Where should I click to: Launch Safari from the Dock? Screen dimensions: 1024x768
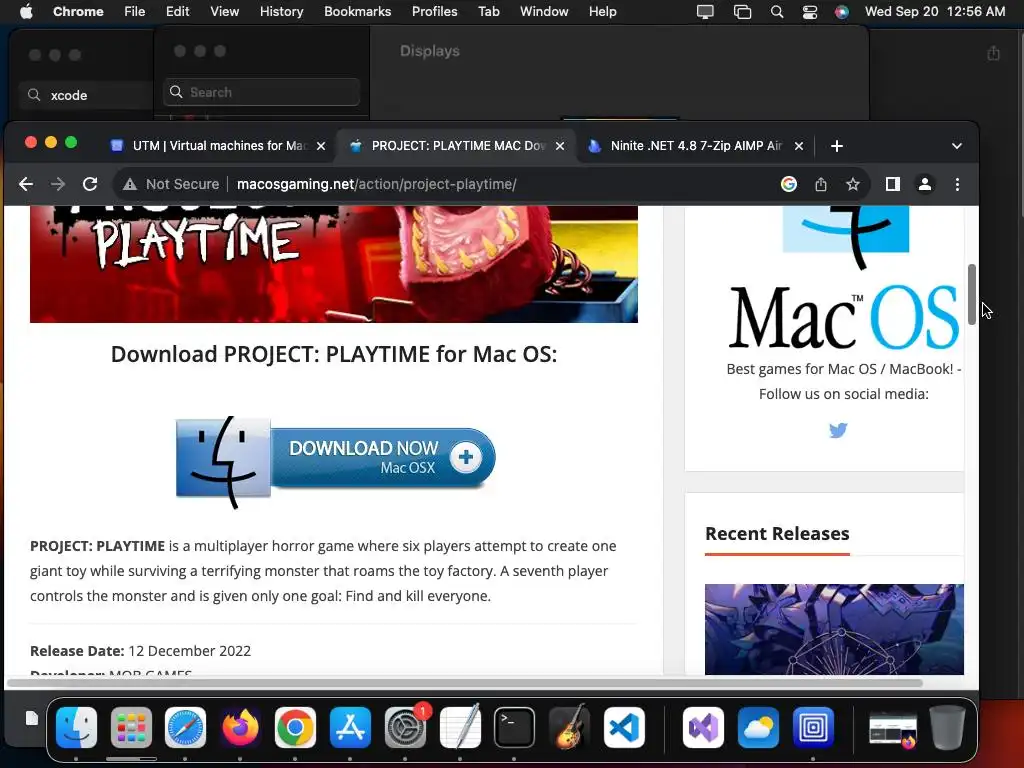click(x=185, y=728)
